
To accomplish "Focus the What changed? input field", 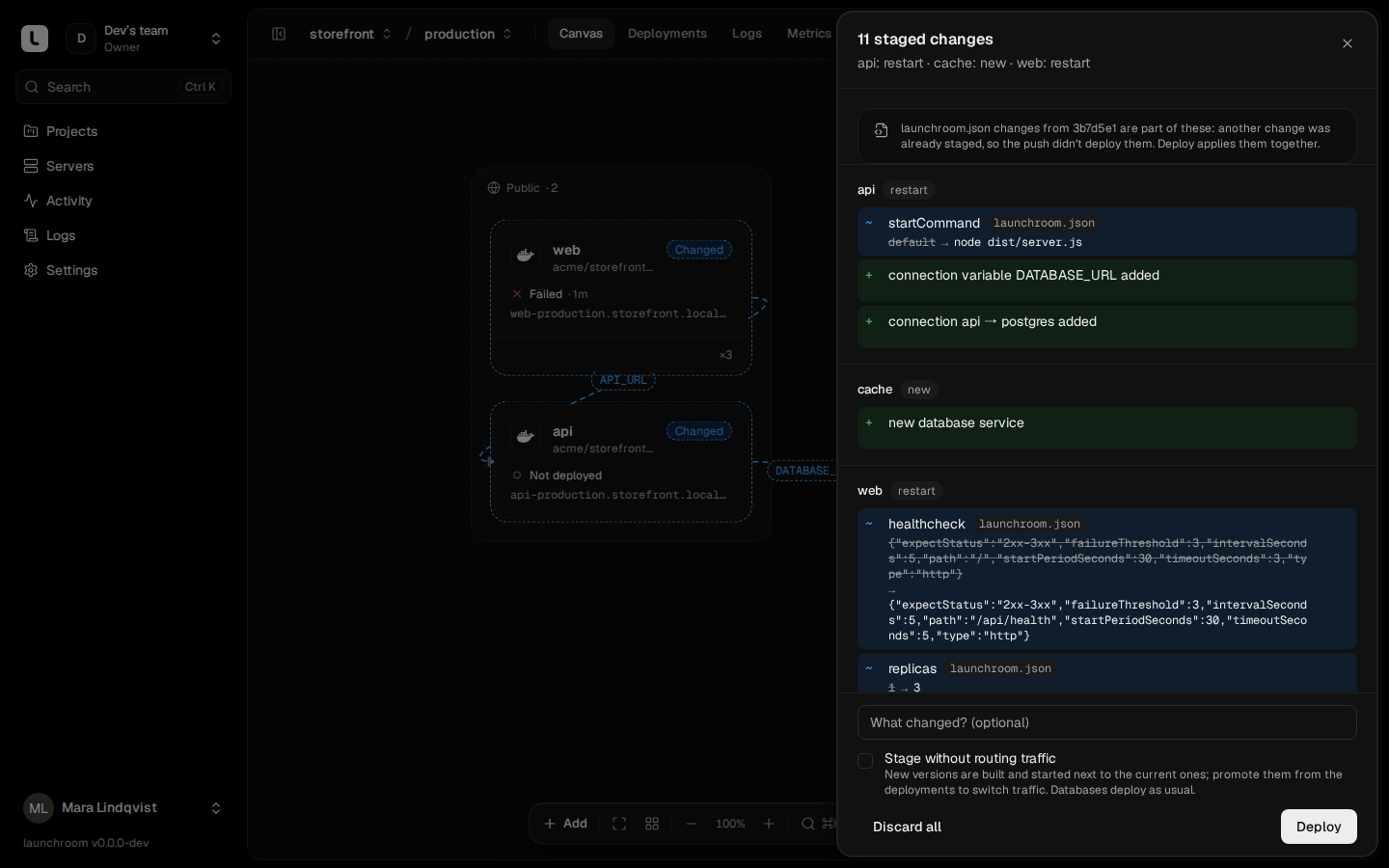I will (x=1107, y=722).
